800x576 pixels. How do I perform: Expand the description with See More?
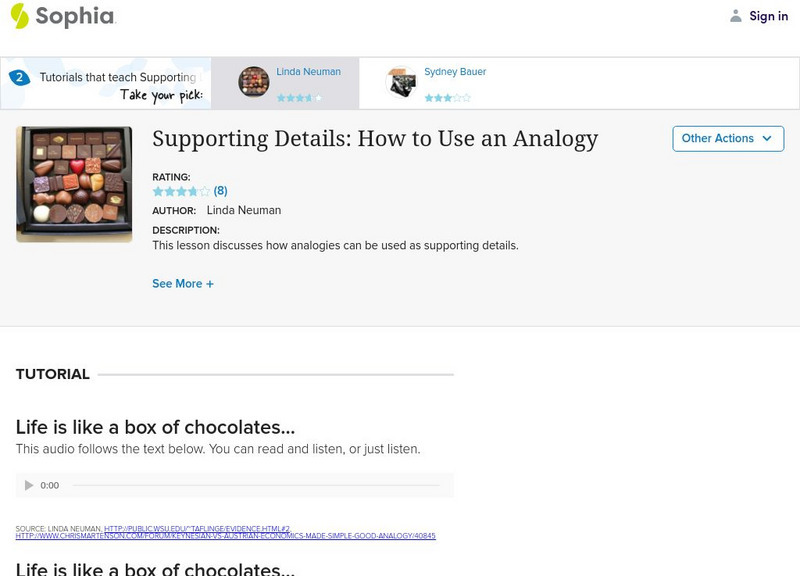tap(181, 283)
